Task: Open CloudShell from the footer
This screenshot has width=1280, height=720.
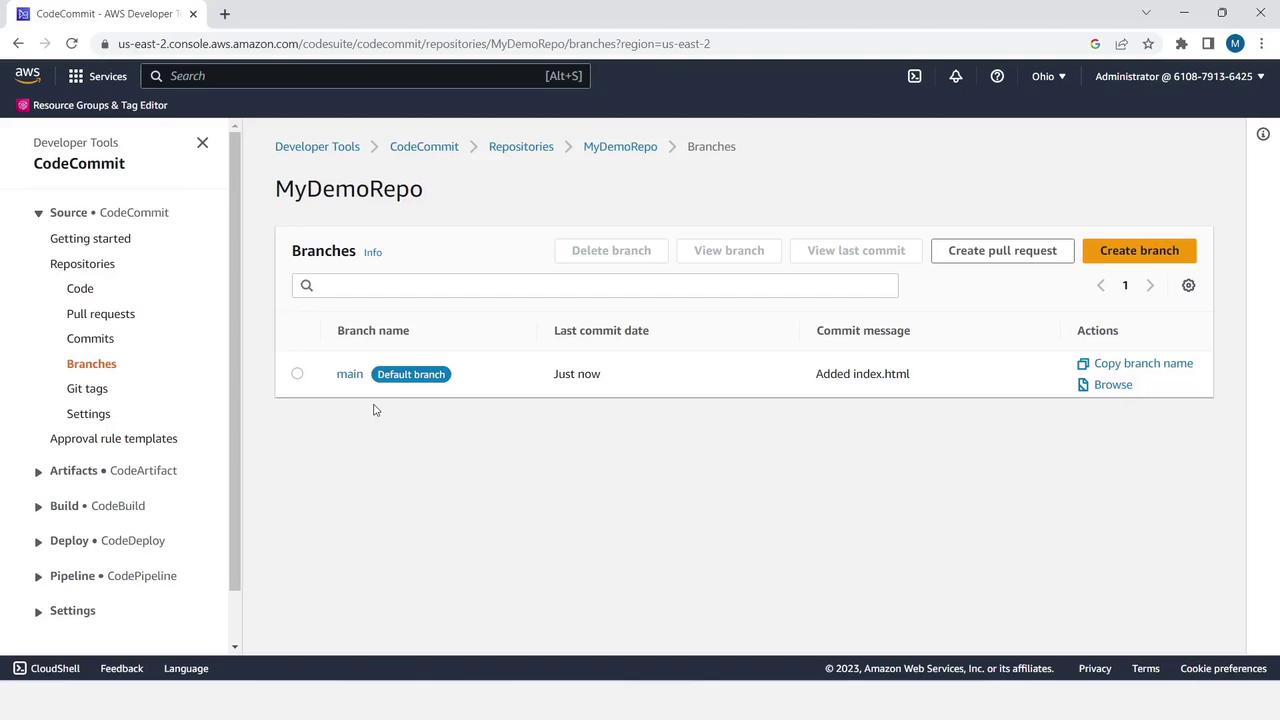Action: (46, 669)
